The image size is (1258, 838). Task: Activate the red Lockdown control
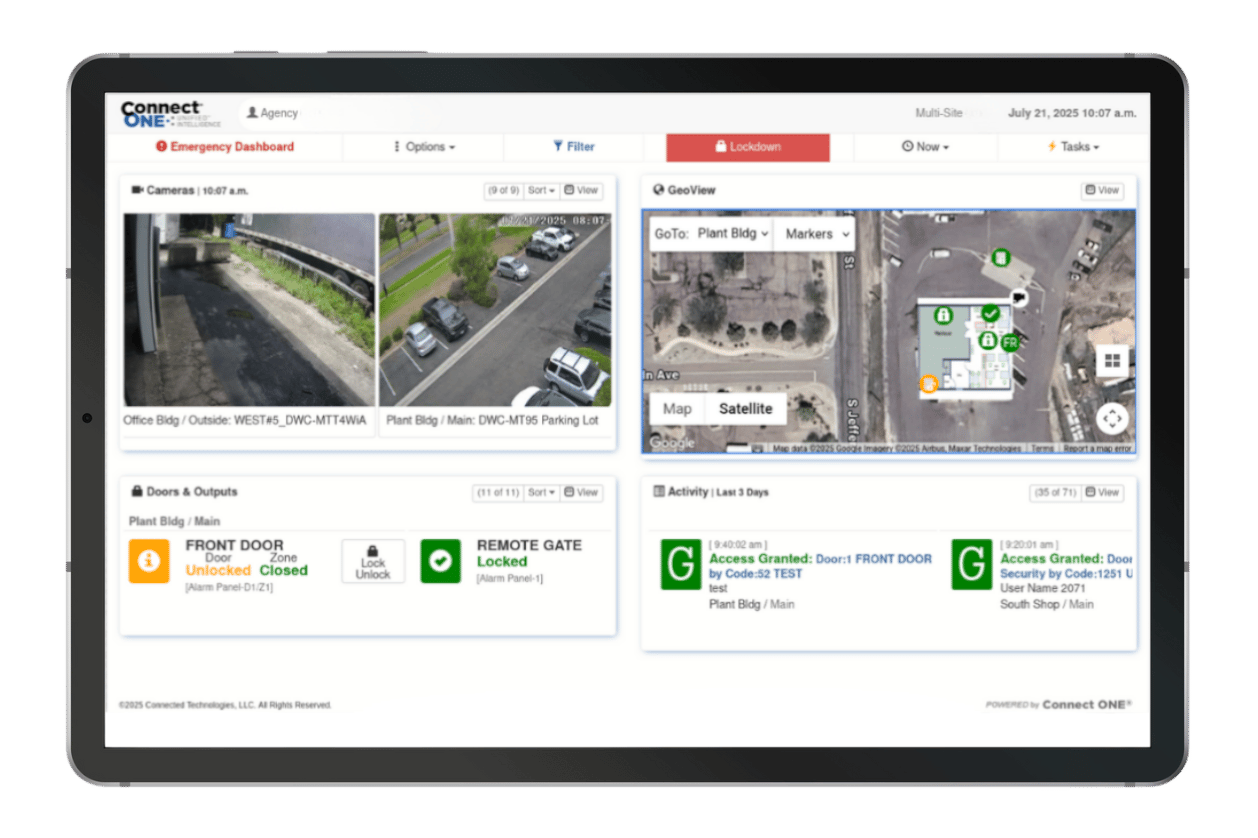[748, 147]
